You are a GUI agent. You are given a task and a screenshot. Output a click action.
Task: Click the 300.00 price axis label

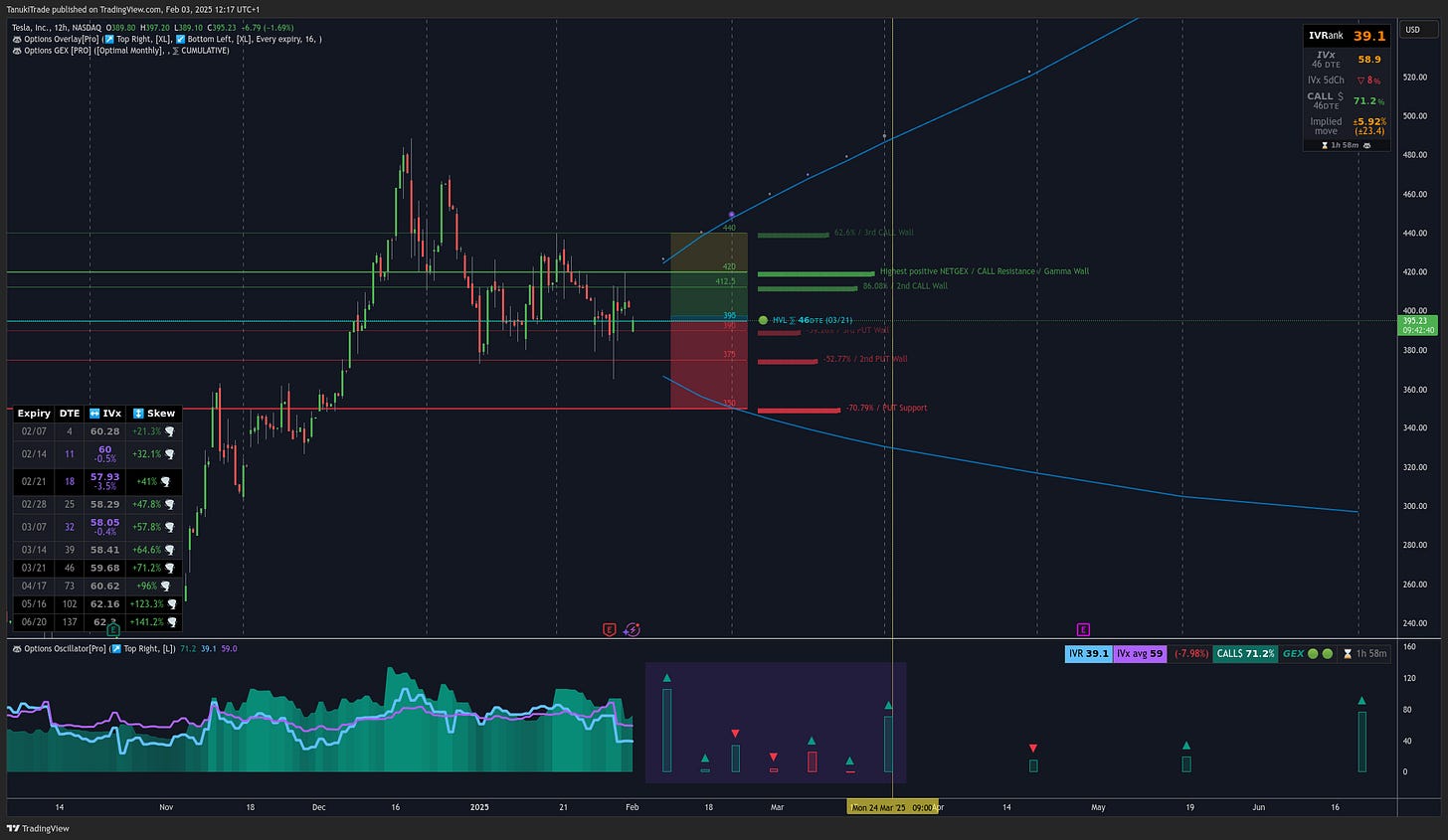click(x=1415, y=506)
